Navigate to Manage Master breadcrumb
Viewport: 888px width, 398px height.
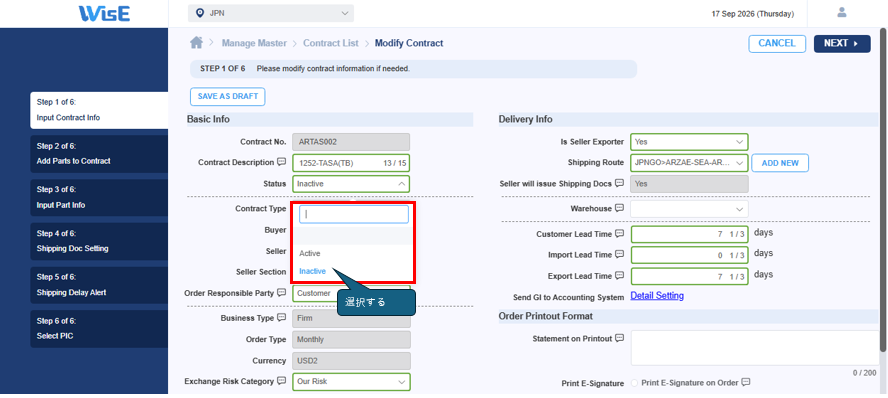click(x=254, y=43)
